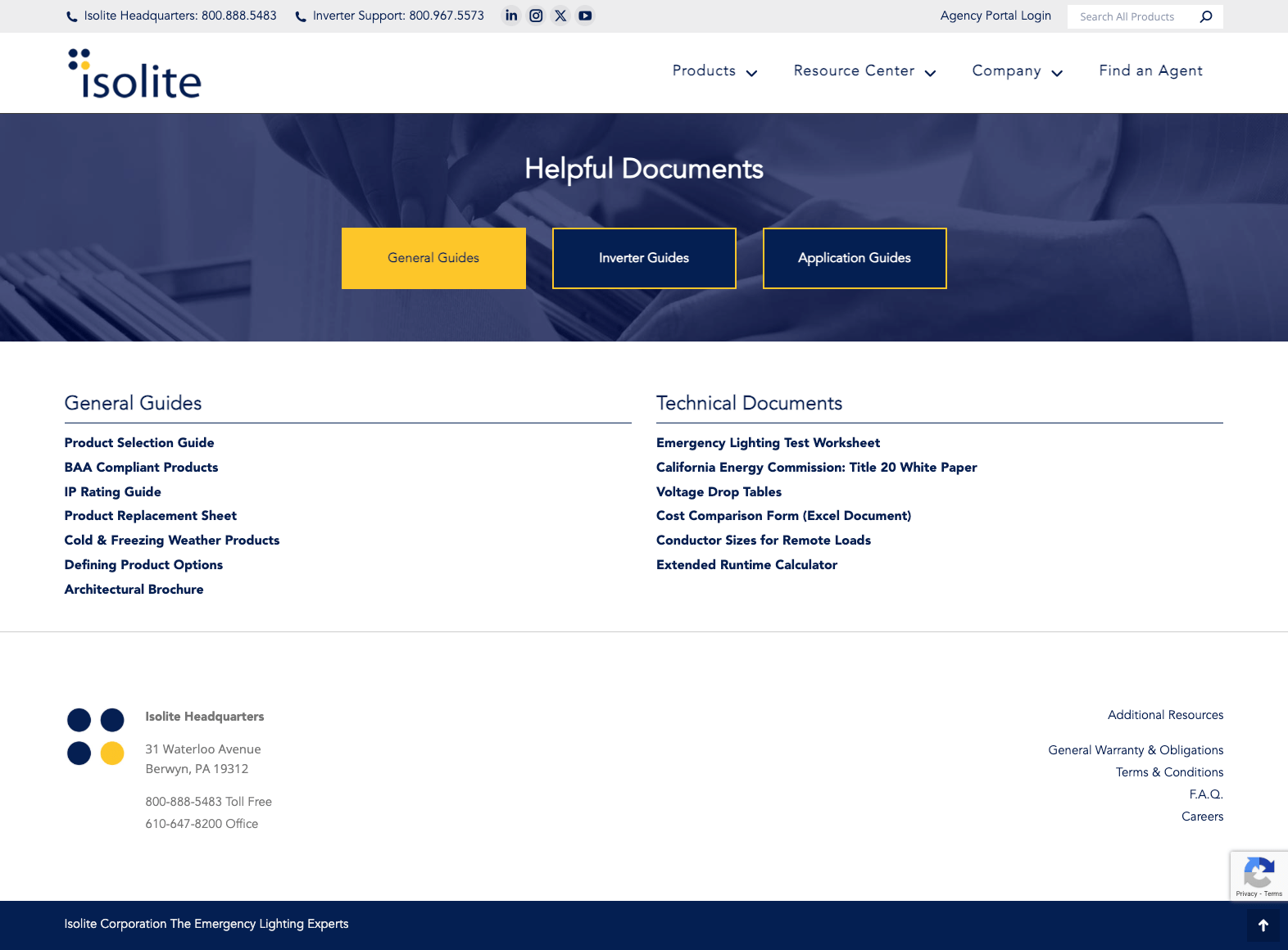Click the search magnifier icon
Viewport: 1288px width, 950px height.
[x=1205, y=16]
